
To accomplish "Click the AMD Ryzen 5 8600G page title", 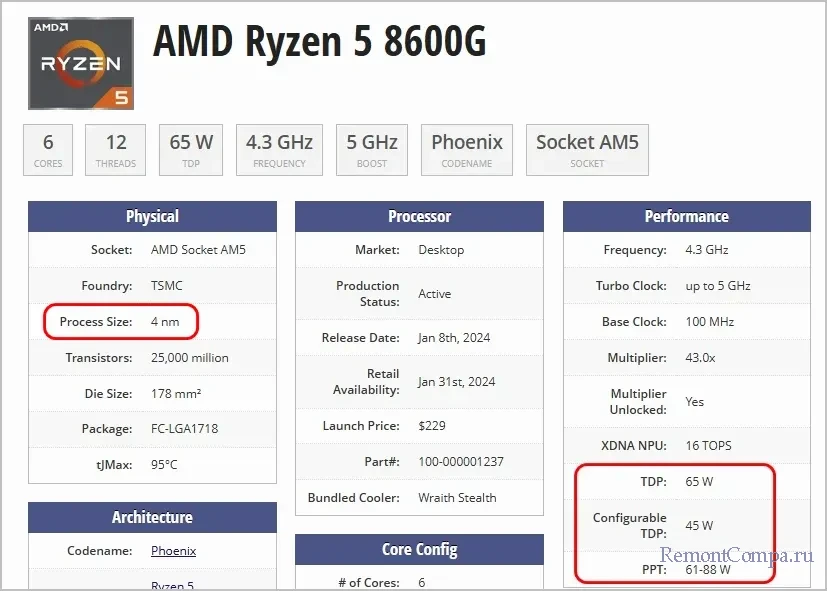I will point(319,42).
